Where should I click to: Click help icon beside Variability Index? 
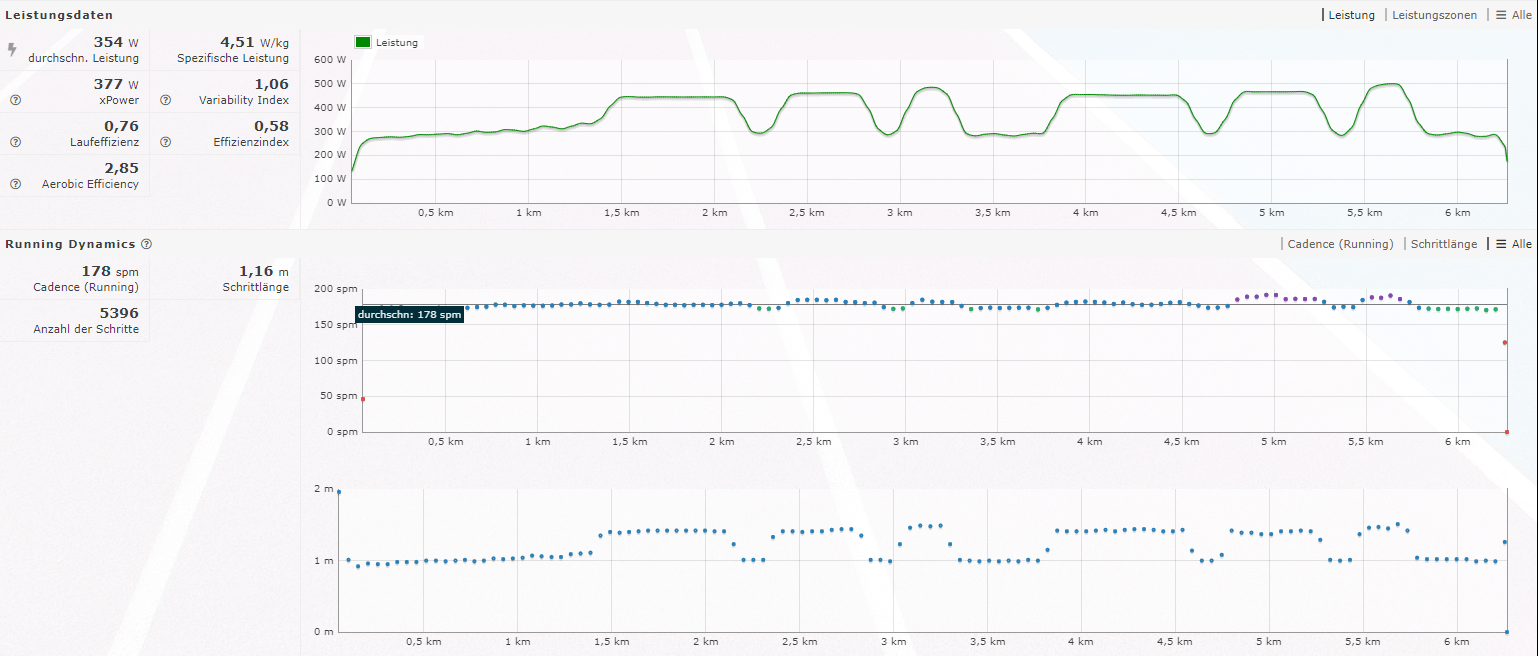click(165, 100)
